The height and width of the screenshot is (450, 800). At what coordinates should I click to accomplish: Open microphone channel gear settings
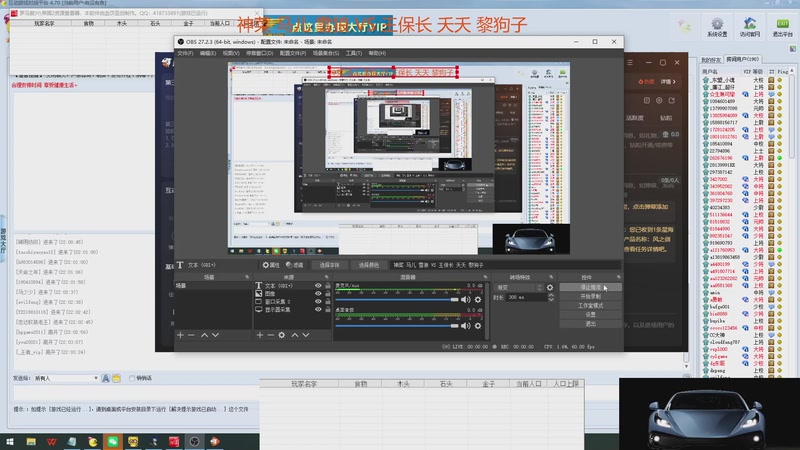[x=478, y=300]
